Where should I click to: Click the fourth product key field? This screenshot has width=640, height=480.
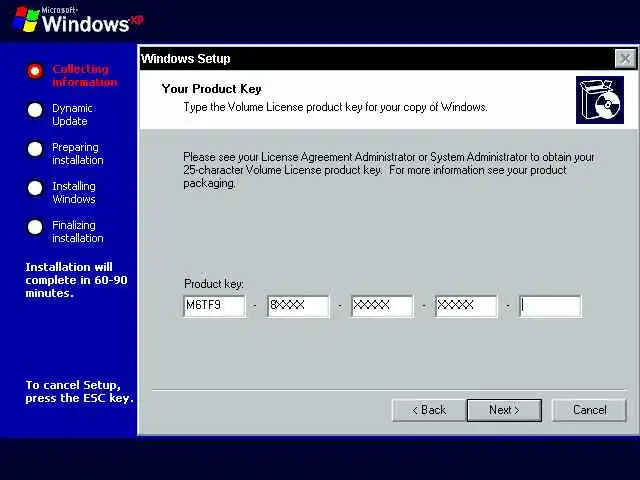(466, 306)
